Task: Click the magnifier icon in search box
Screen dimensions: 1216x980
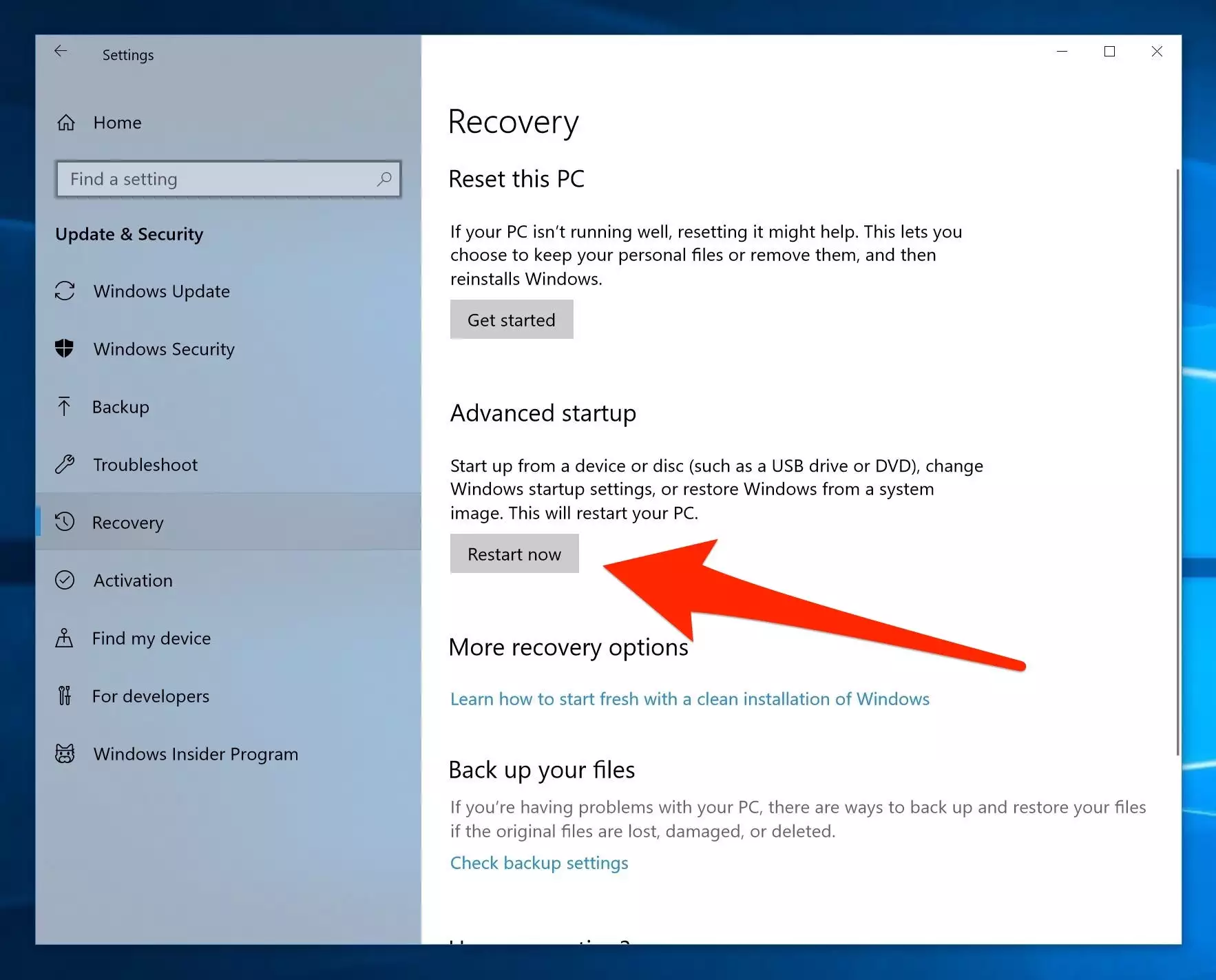Action: point(384,179)
